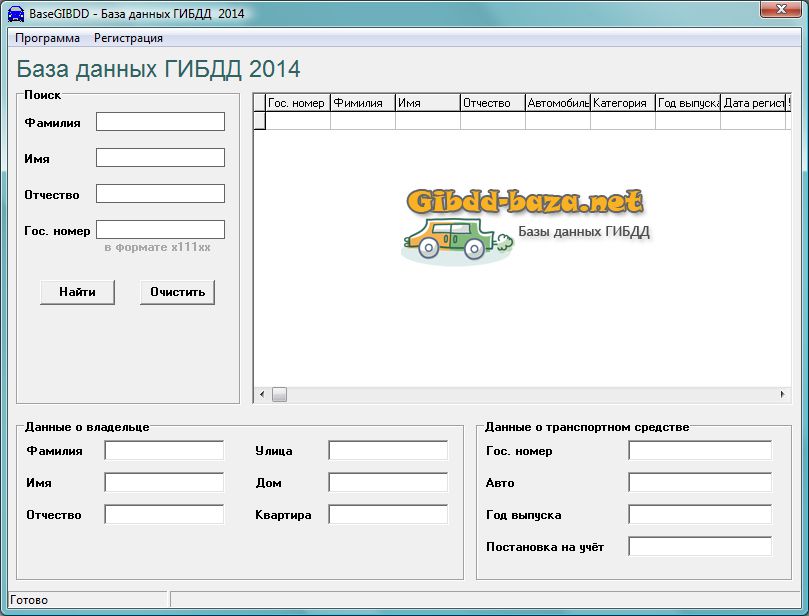Viewport: 809px width, 616px height.
Task: Click owner Фамилия field in Данные о владельце
Action: tap(164, 450)
